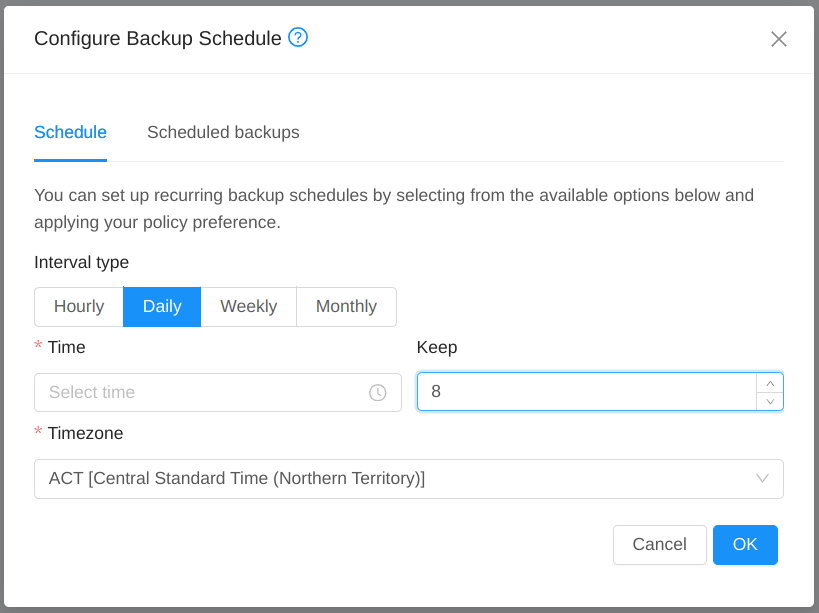Expand the Timezone dropdown chevron
This screenshot has height=613, width=819.
point(761,478)
